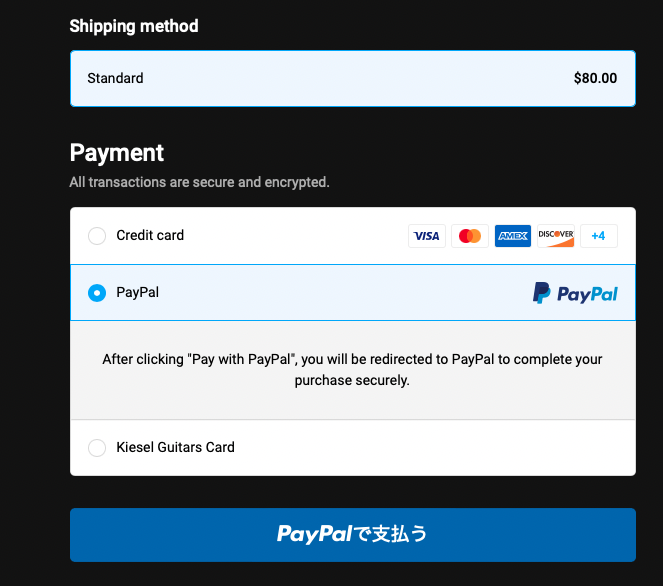Choose the Standard shipping method option
Image resolution: width=663 pixels, height=586 pixels.
(x=353, y=78)
